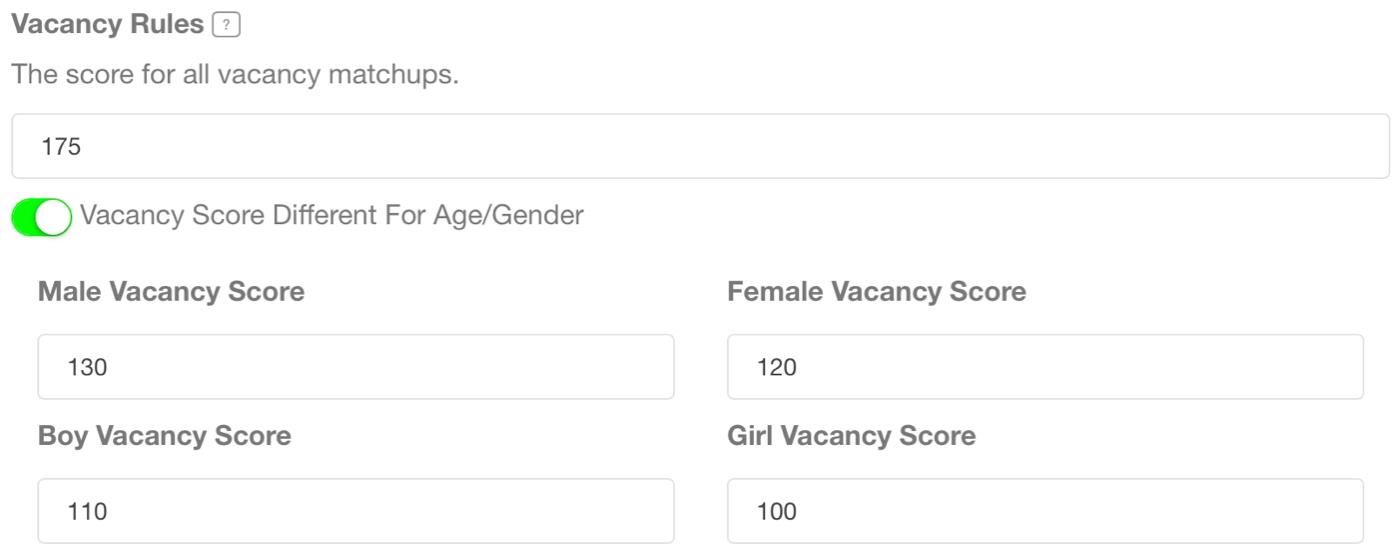Click the Female Vacancy Score label
Image resolution: width=1400 pixels, height=558 pixels.
[877, 292]
